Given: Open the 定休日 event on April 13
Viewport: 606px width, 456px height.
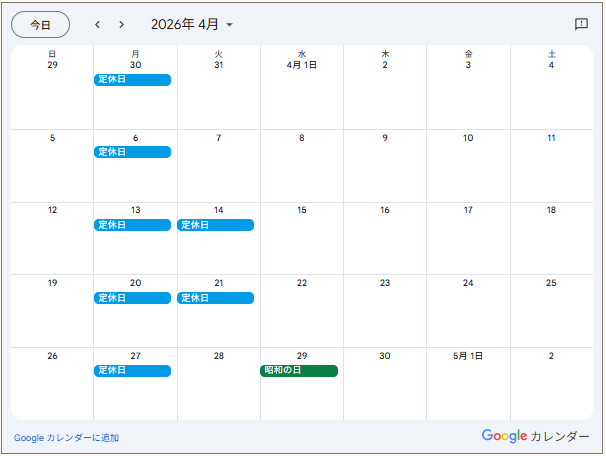Looking at the screenshot, I should 133,225.
